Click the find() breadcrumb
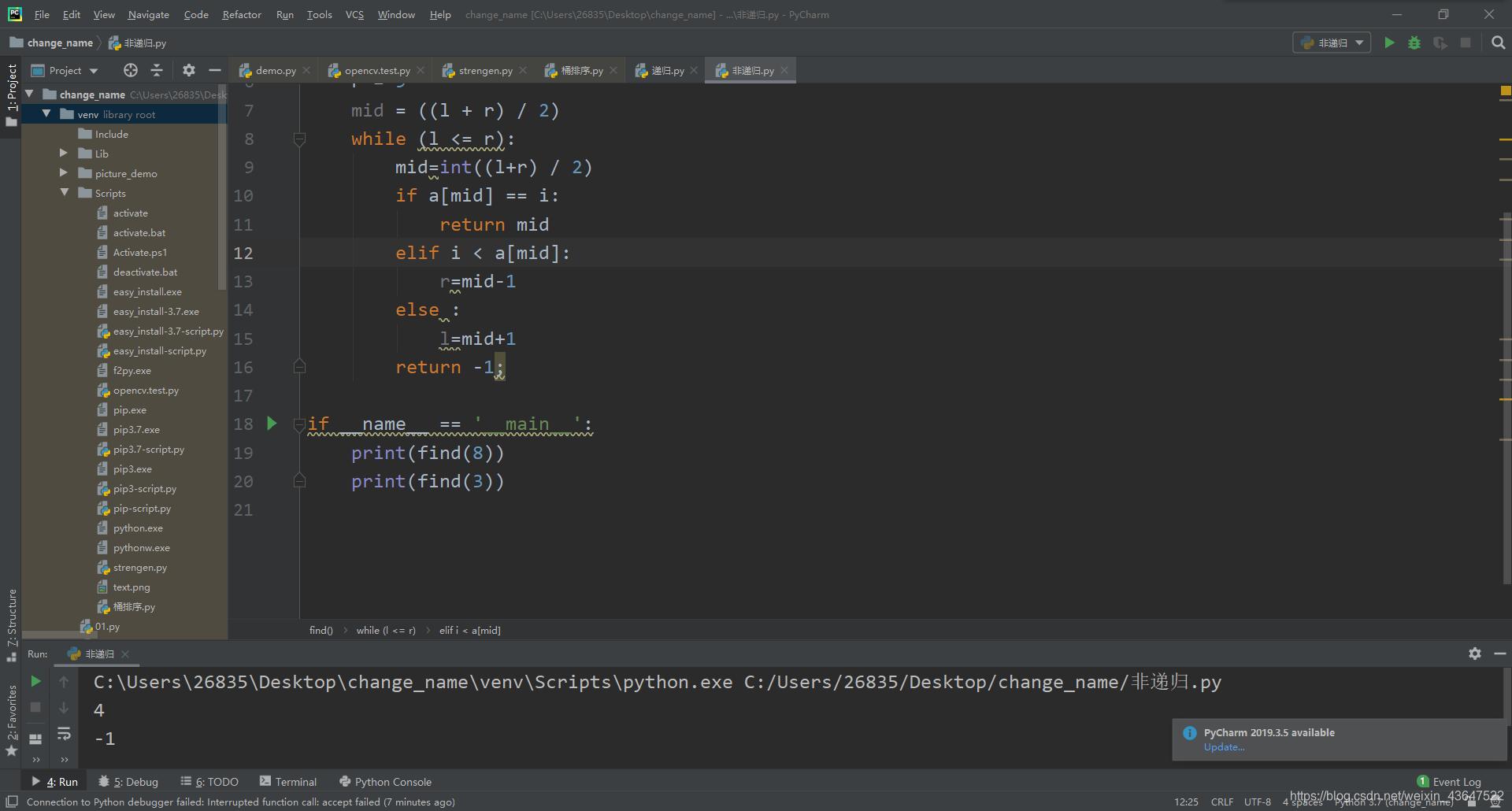The width and height of the screenshot is (1512, 811). click(x=321, y=630)
